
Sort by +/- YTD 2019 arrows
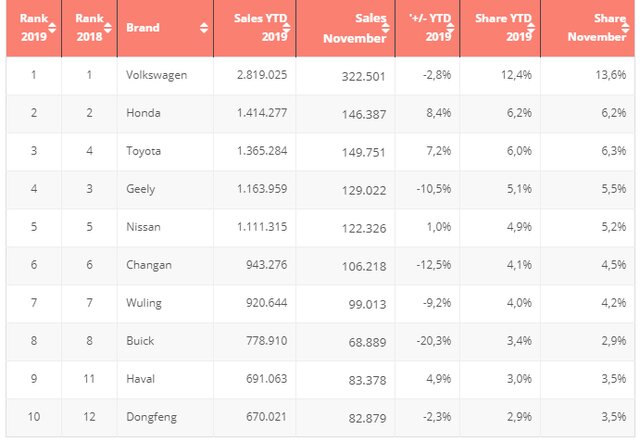[450, 28]
